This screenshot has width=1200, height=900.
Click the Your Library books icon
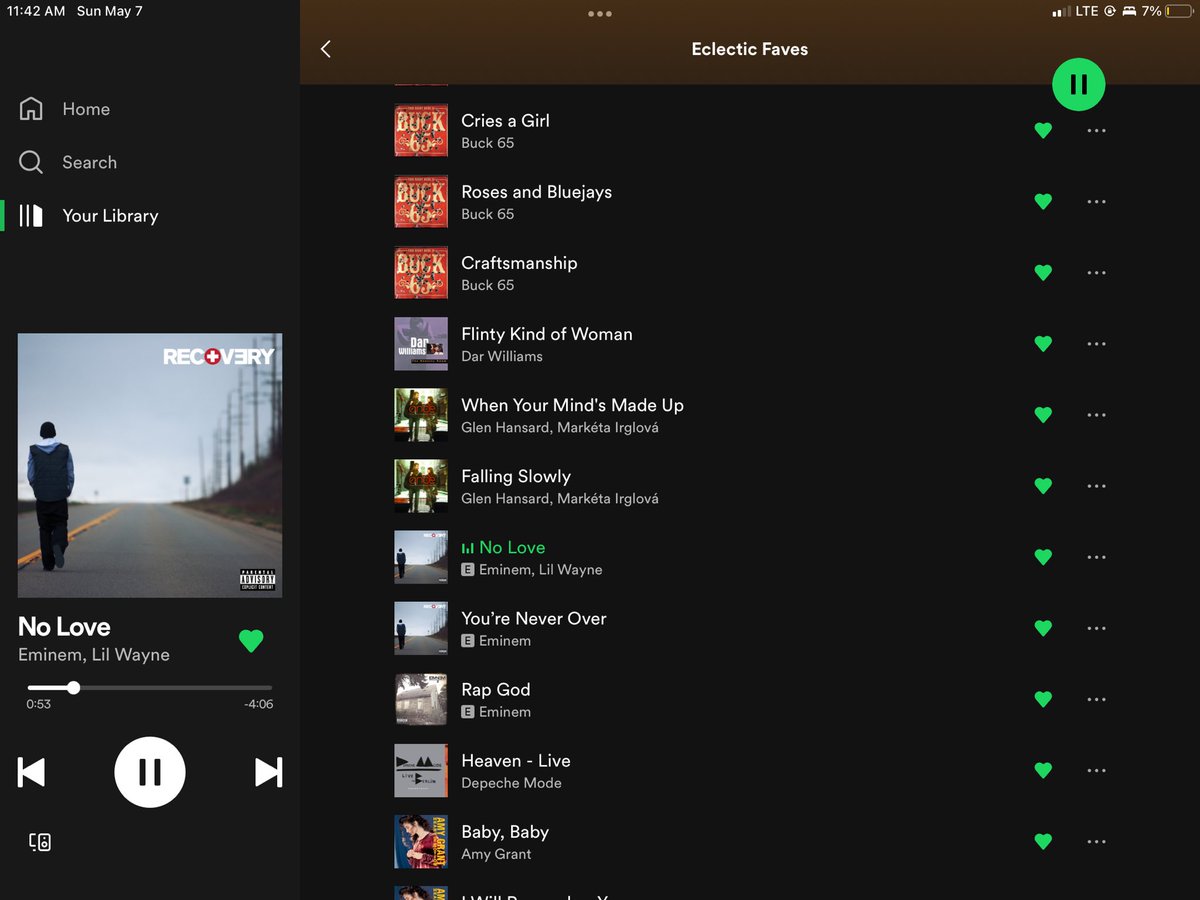(31, 215)
